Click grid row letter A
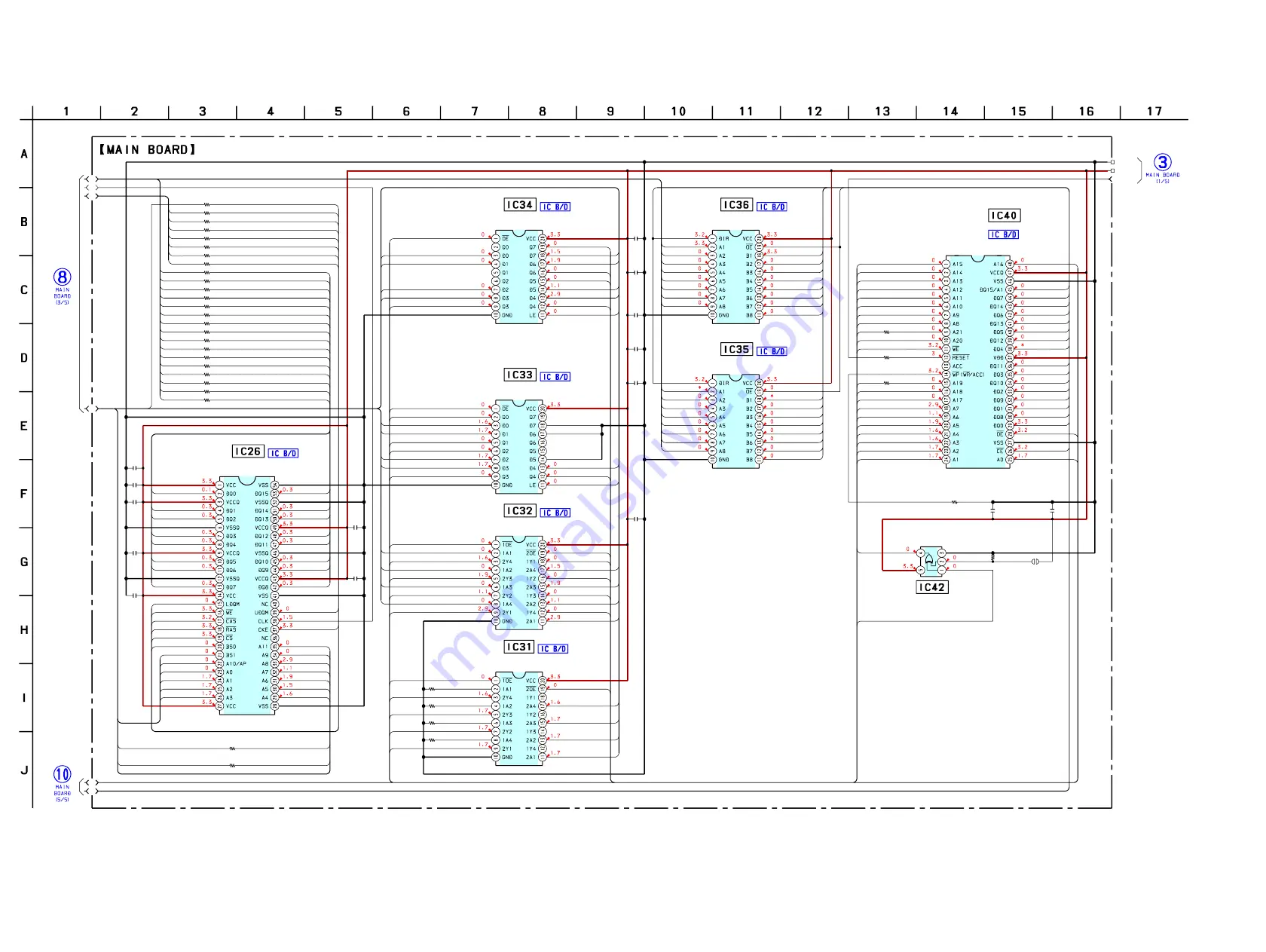This screenshot has height=952, width=1266. click(x=24, y=155)
